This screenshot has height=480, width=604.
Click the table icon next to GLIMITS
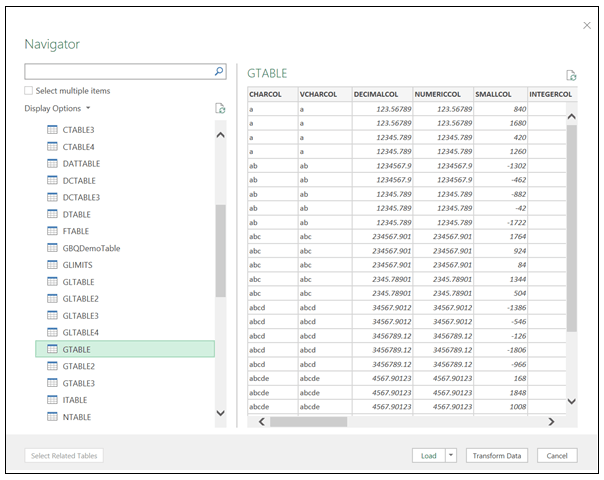pos(53,265)
